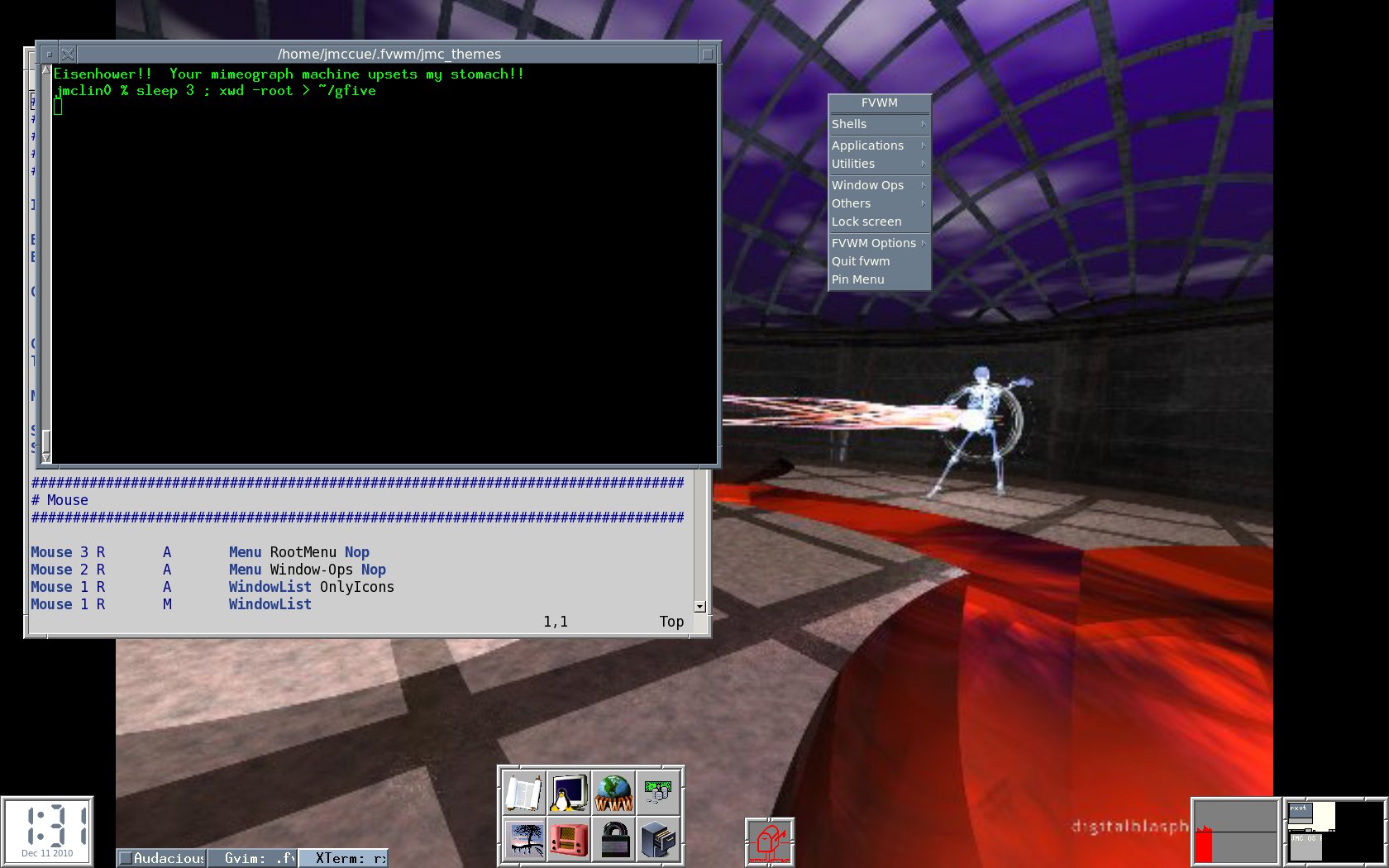Click the terminal title /home/jmccue/.fvwm/jmc_themes

[x=389, y=54]
